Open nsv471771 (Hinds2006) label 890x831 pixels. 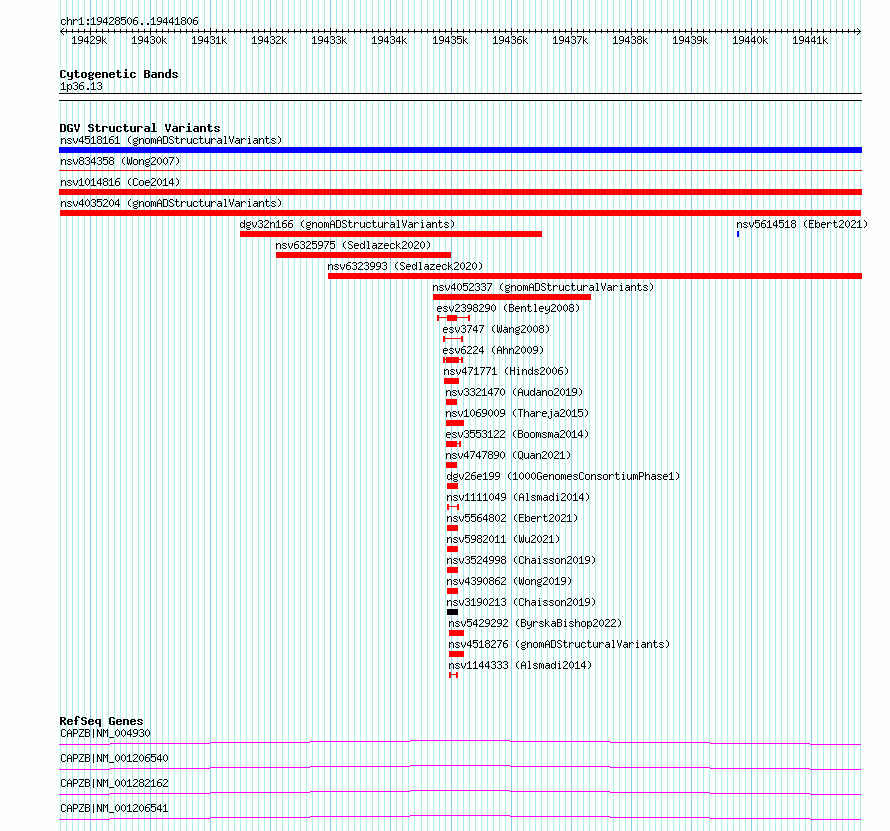click(x=506, y=371)
